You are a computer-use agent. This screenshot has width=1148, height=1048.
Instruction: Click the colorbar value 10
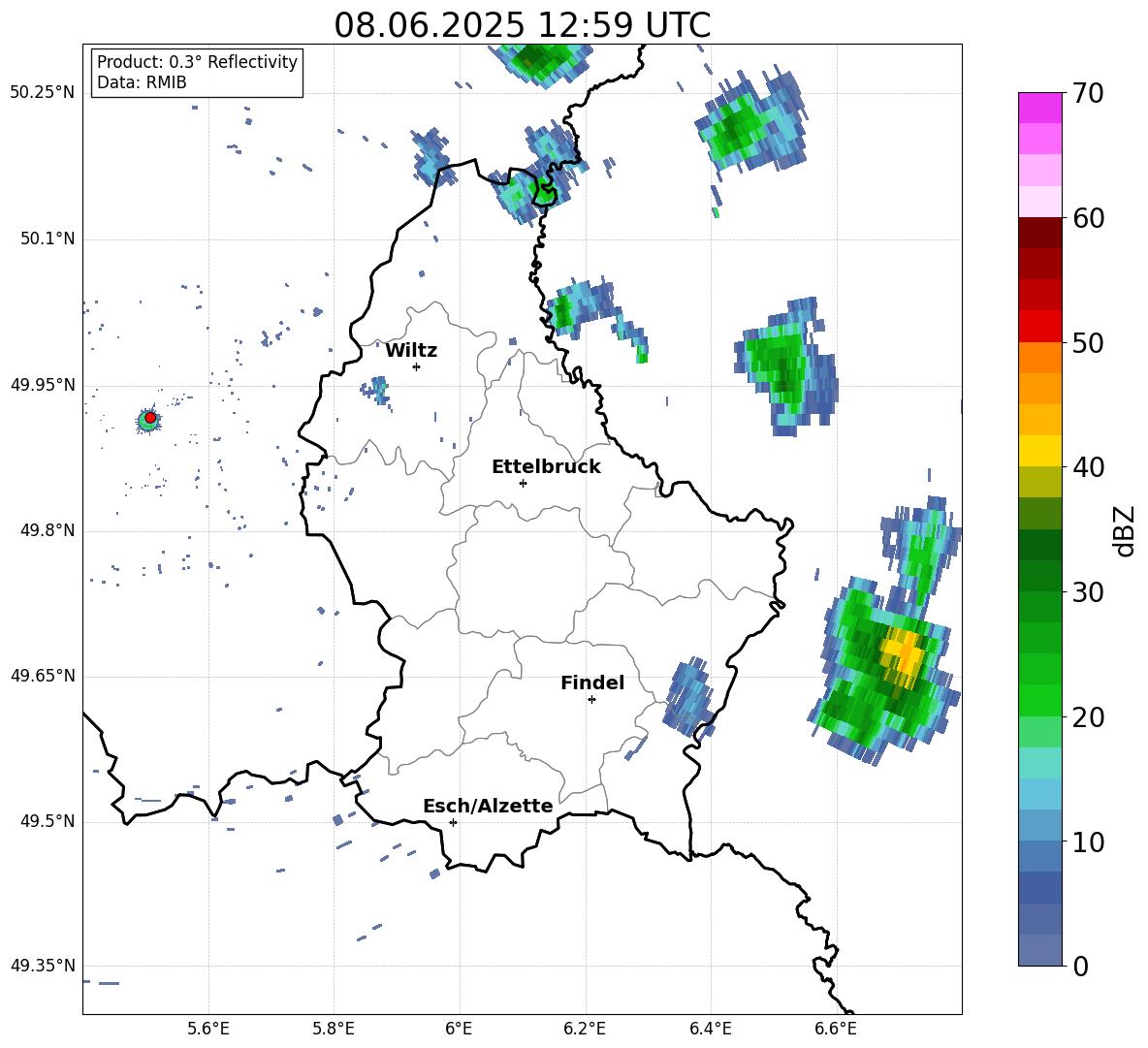(x=1088, y=842)
